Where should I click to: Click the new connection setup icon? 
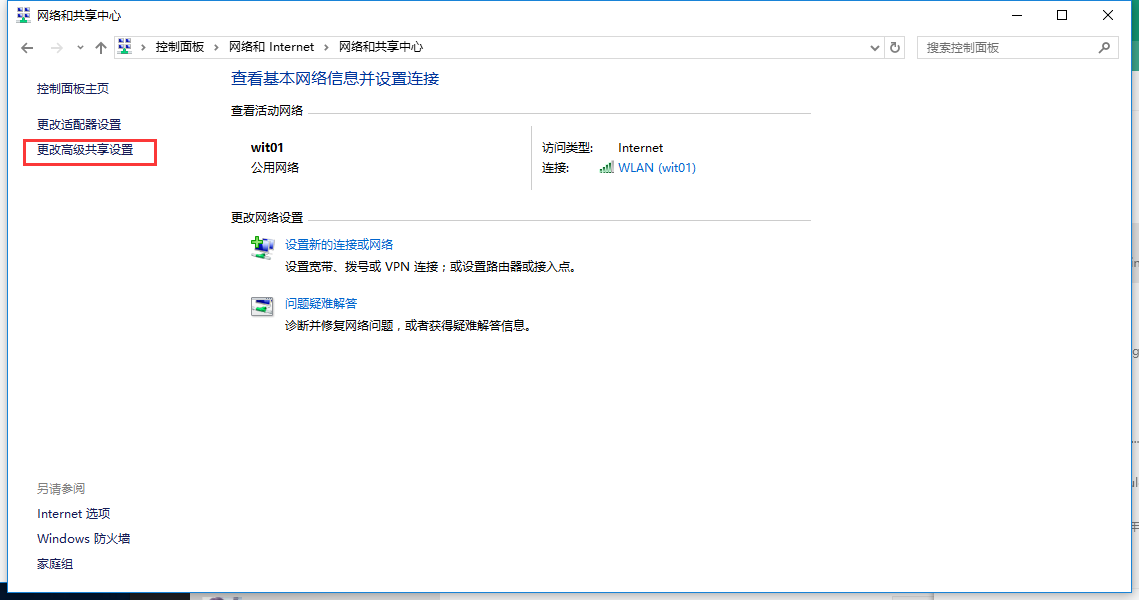tap(262, 247)
